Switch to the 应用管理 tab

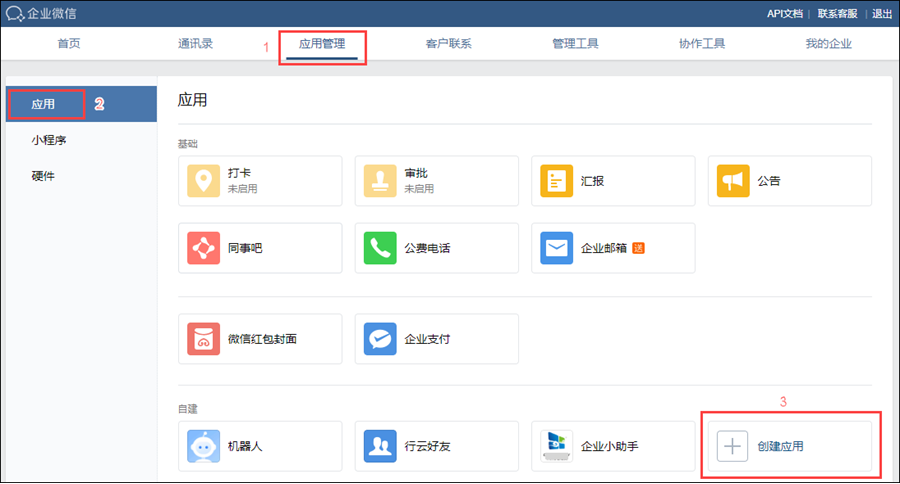pos(322,44)
